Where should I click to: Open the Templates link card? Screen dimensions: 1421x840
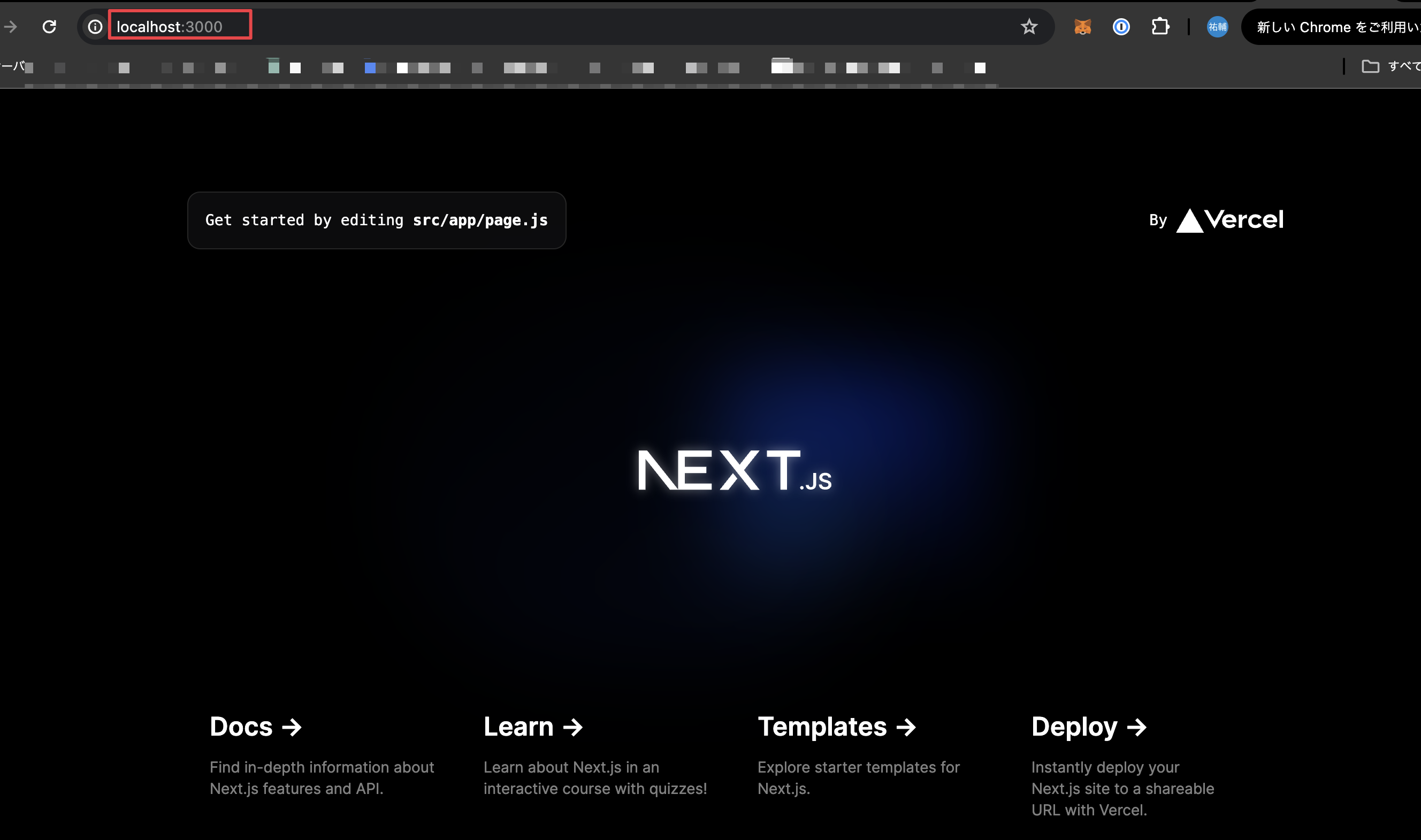coord(870,755)
